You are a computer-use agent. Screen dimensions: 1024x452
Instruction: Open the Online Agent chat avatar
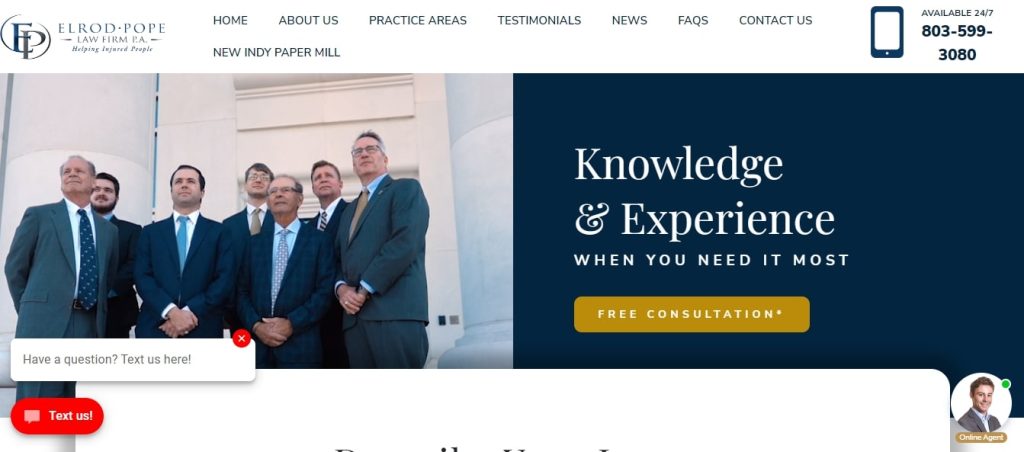tap(981, 405)
